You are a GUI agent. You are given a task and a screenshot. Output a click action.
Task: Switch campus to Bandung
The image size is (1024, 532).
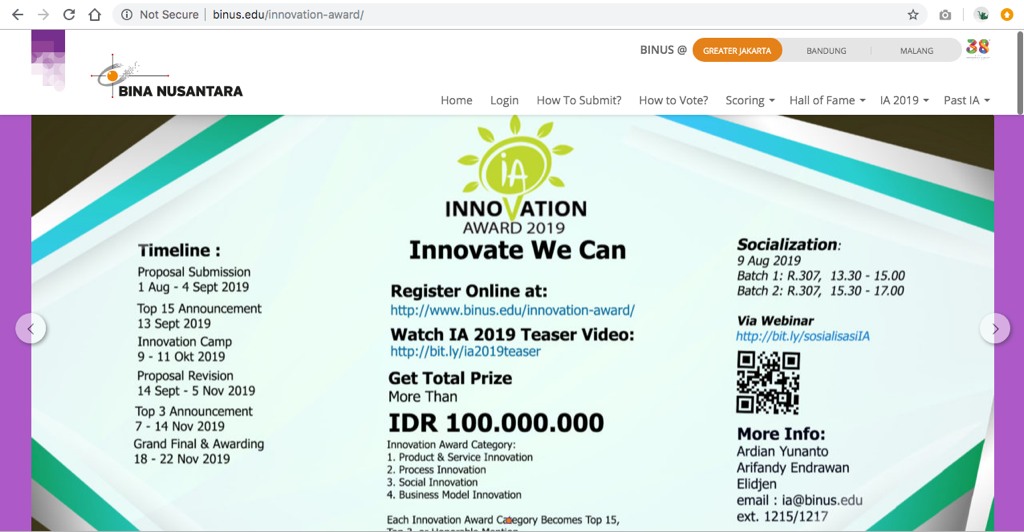pos(826,50)
